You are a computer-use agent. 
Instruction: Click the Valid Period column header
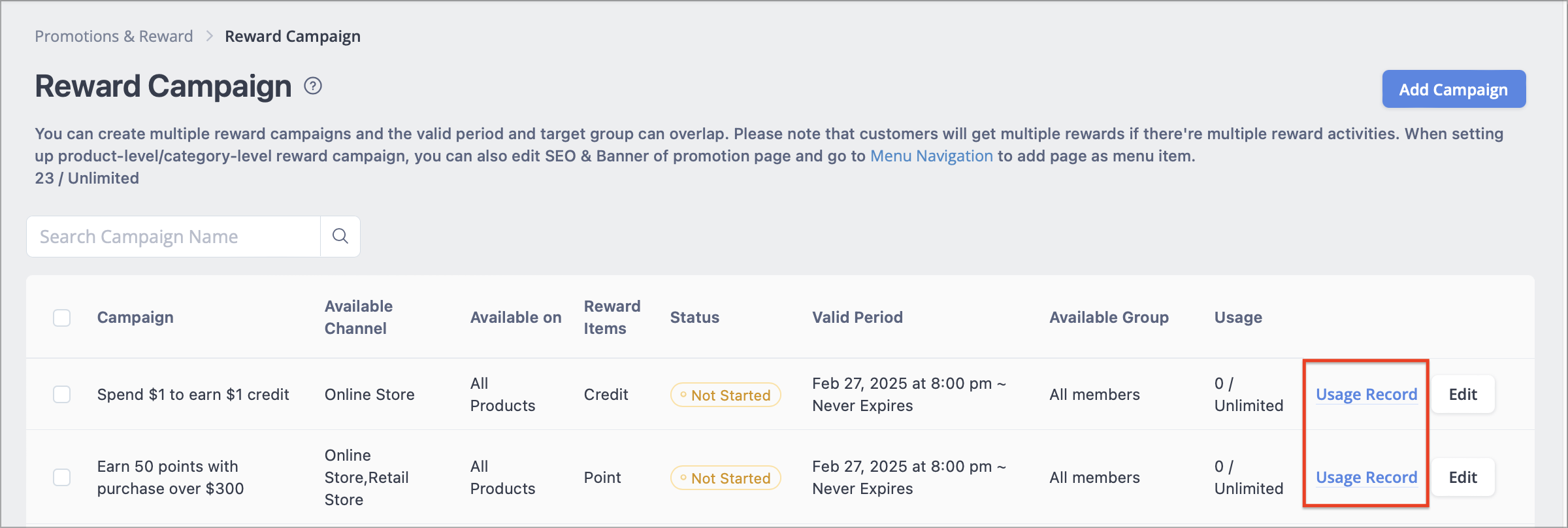point(857,318)
